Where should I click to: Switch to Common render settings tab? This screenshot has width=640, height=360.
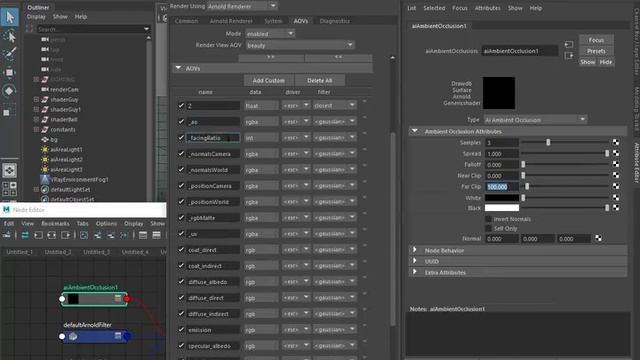pos(187,21)
